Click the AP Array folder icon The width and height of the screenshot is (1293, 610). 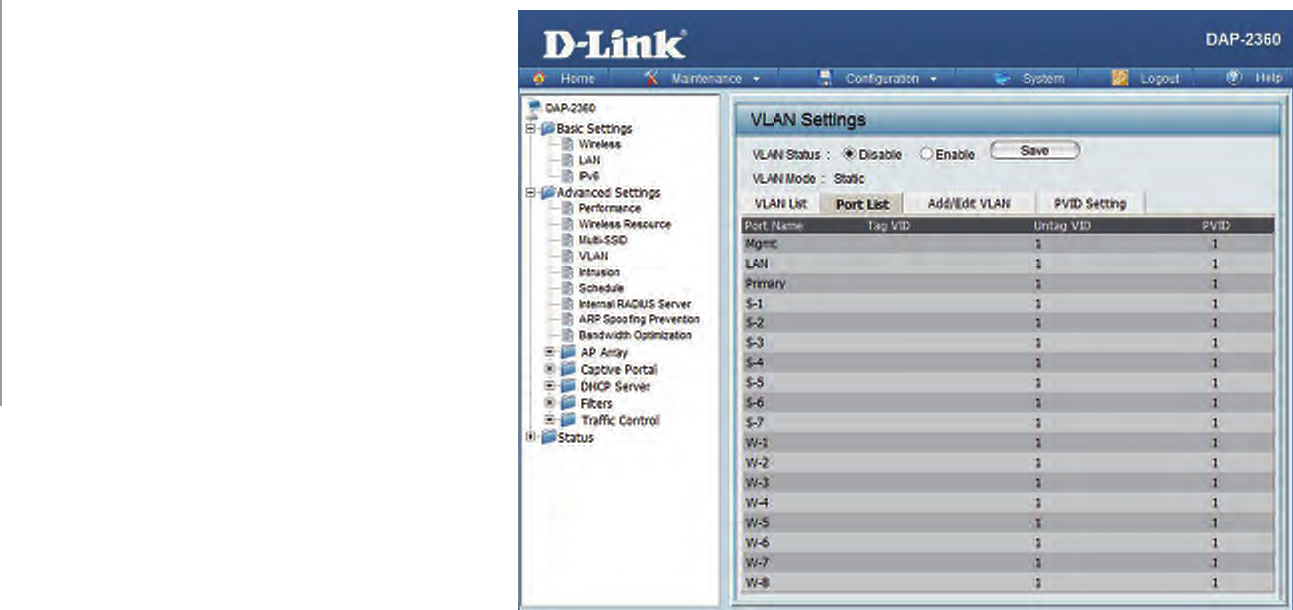click(569, 353)
